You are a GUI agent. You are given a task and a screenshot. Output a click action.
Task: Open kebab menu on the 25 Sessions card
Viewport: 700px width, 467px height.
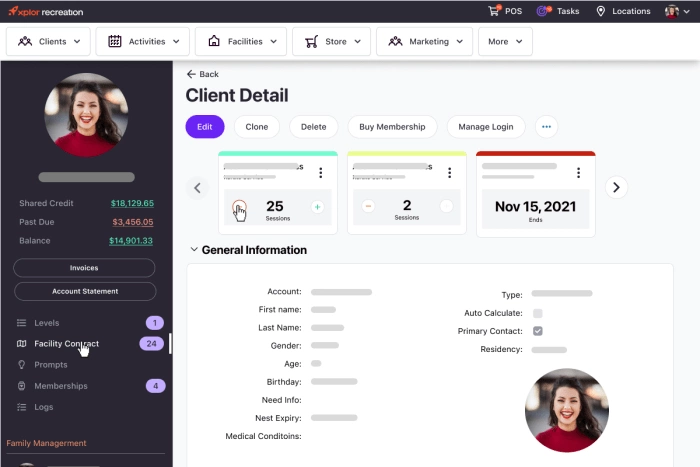point(320,173)
